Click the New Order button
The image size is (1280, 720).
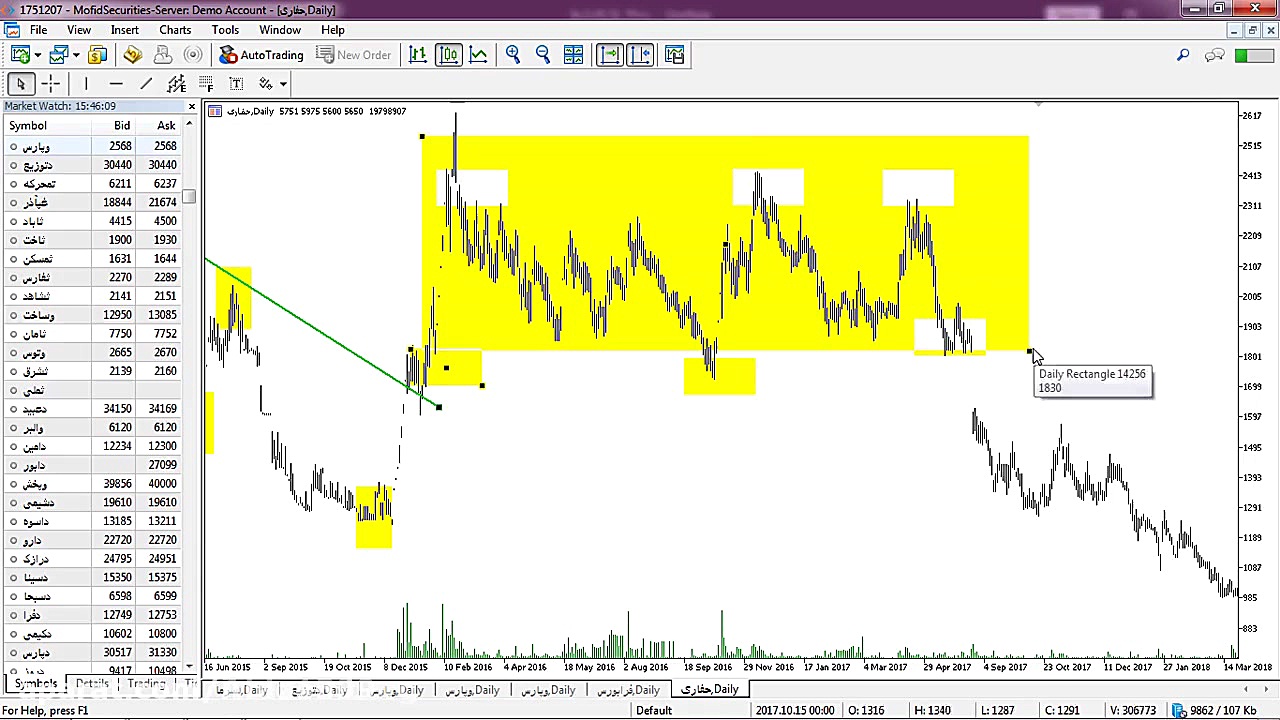(x=354, y=55)
